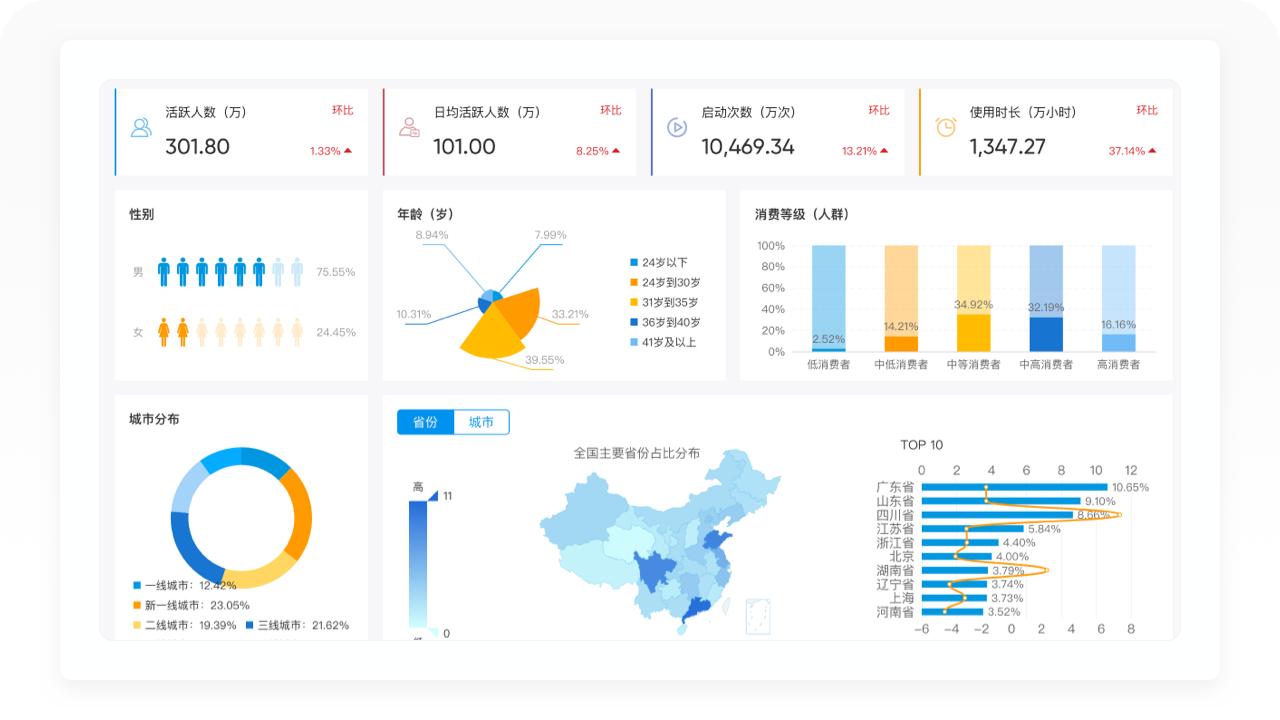Click the red up arrow next to 13.21%

click(x=884, y=151)
